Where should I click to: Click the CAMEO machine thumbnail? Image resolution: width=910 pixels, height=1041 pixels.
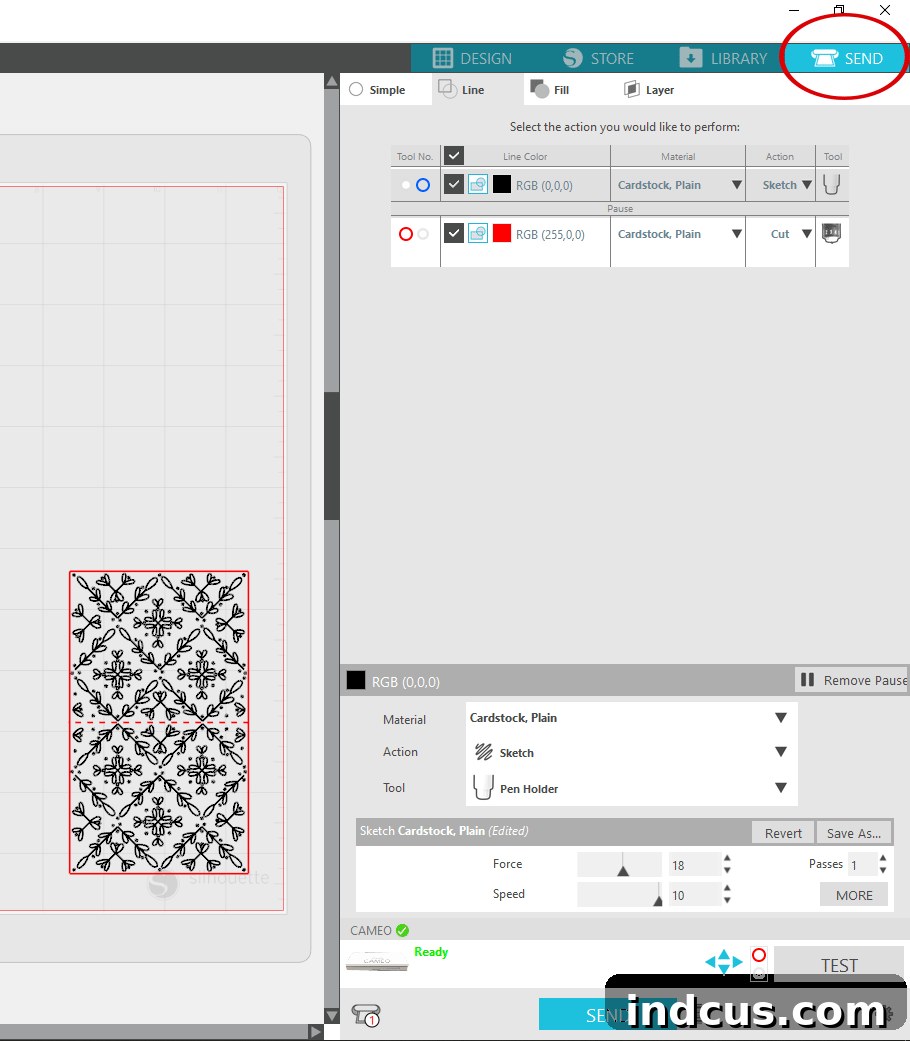click(377, 961)
